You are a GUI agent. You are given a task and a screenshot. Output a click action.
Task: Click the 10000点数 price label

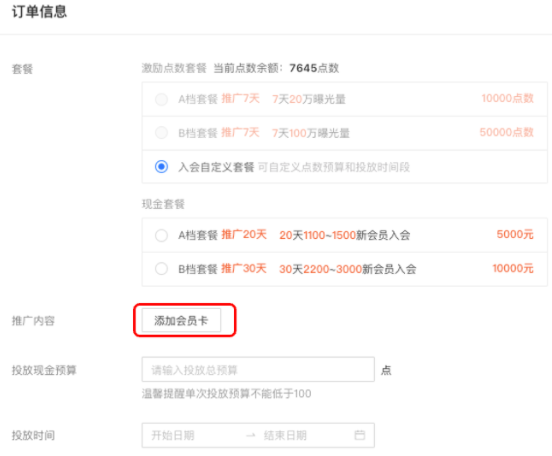[x=508, y=98]
